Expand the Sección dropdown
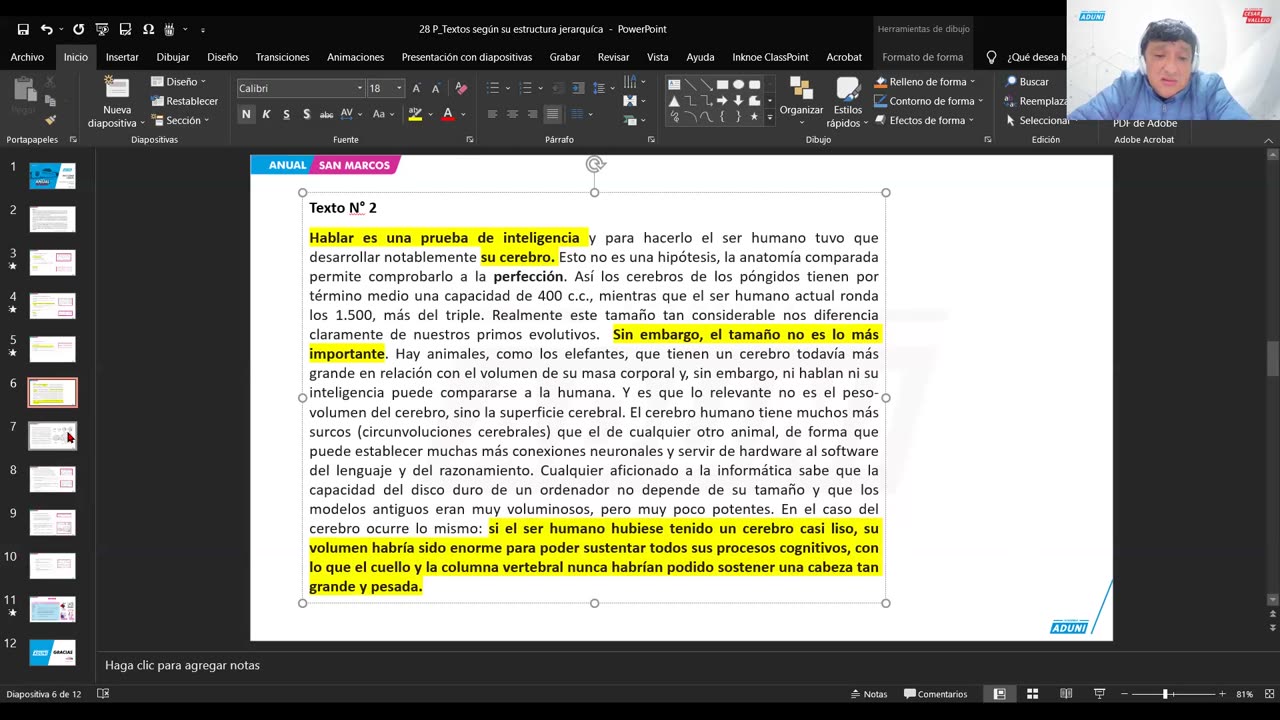Screen dimensions: 1280x720 coord(180,120)
